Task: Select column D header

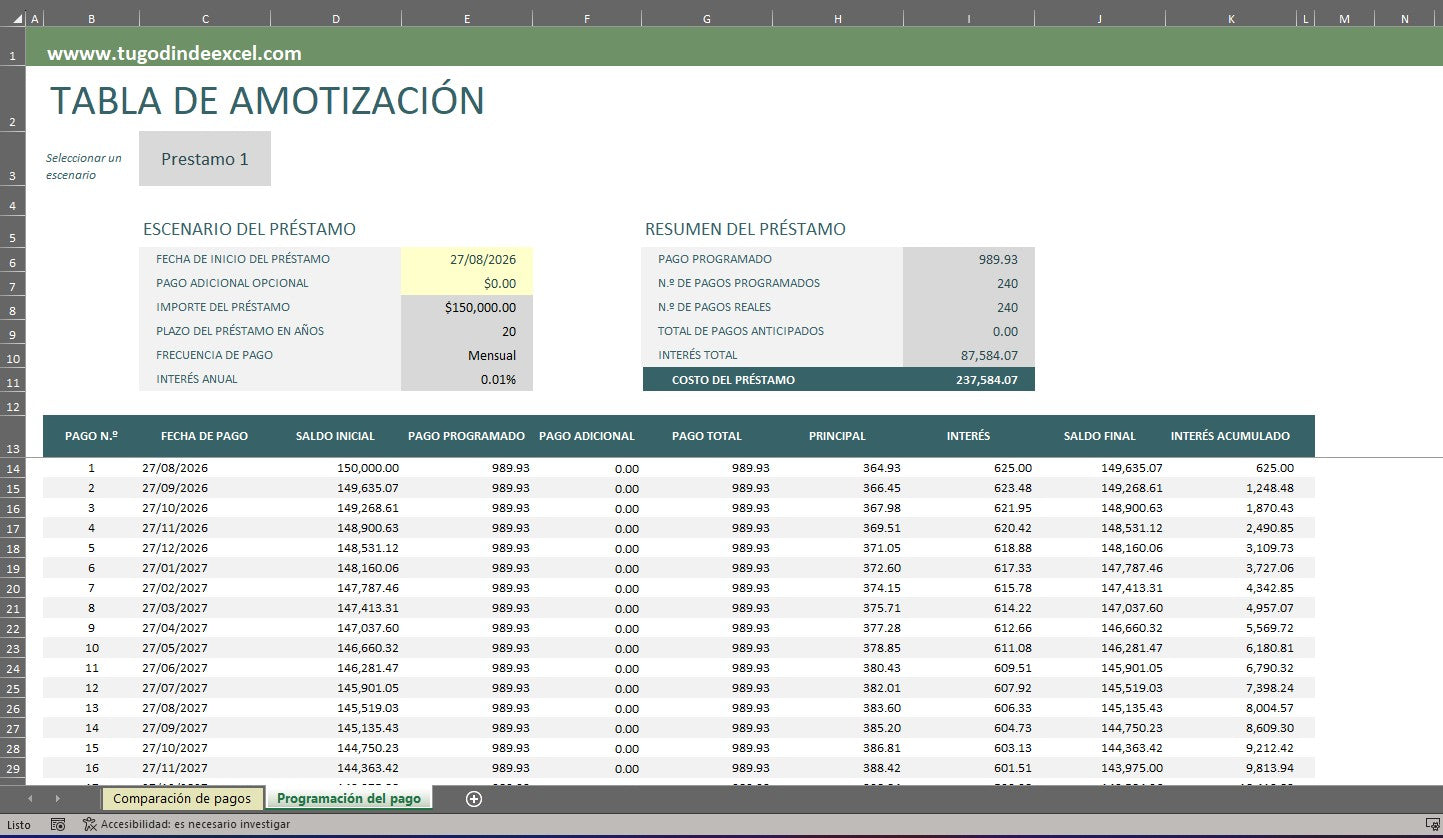Action: click(x=336, y=18)
